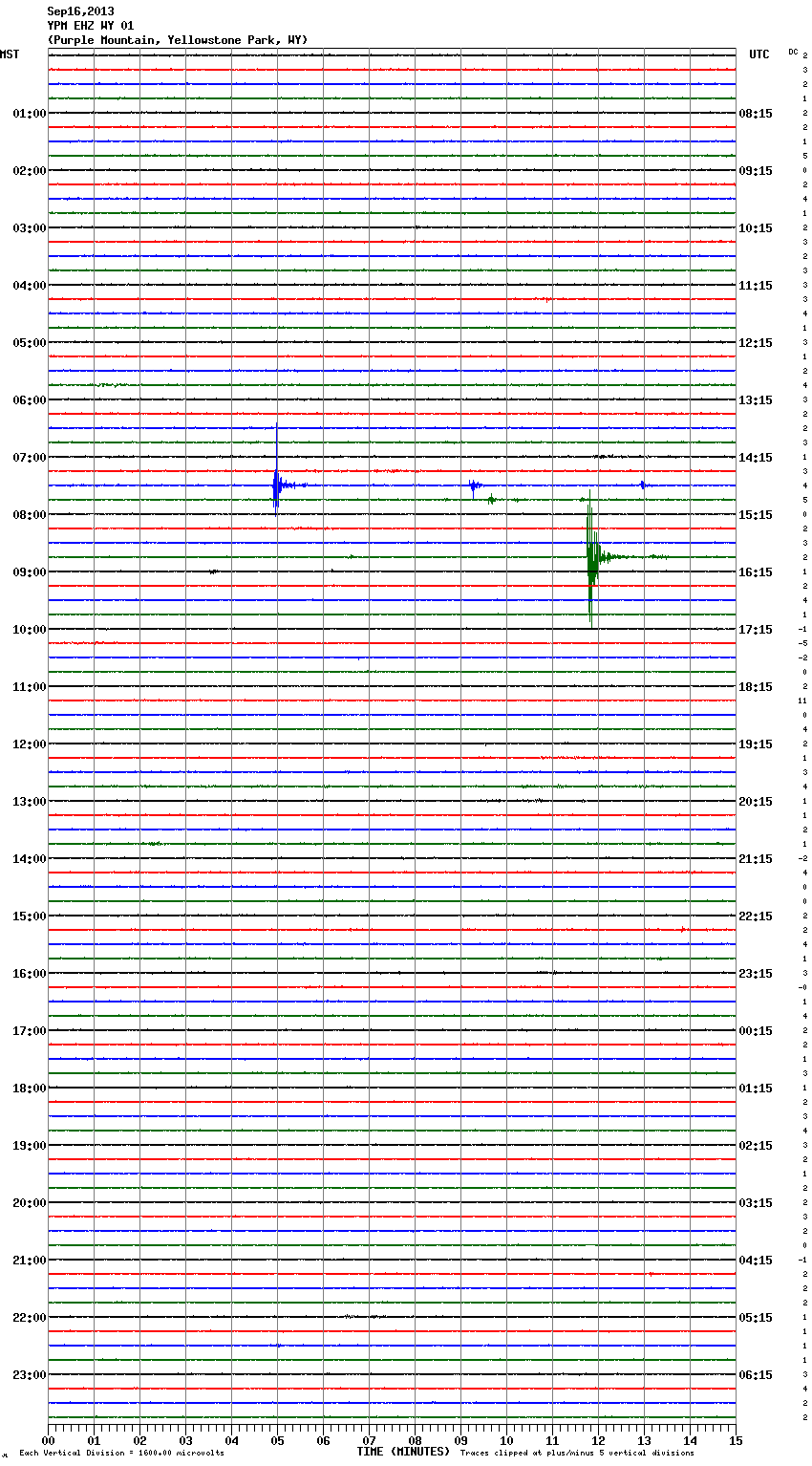Image resolution: width=812 pixels, height=1466 pixels.
Task: Click the UTC column header
Action: click(759, 54)
